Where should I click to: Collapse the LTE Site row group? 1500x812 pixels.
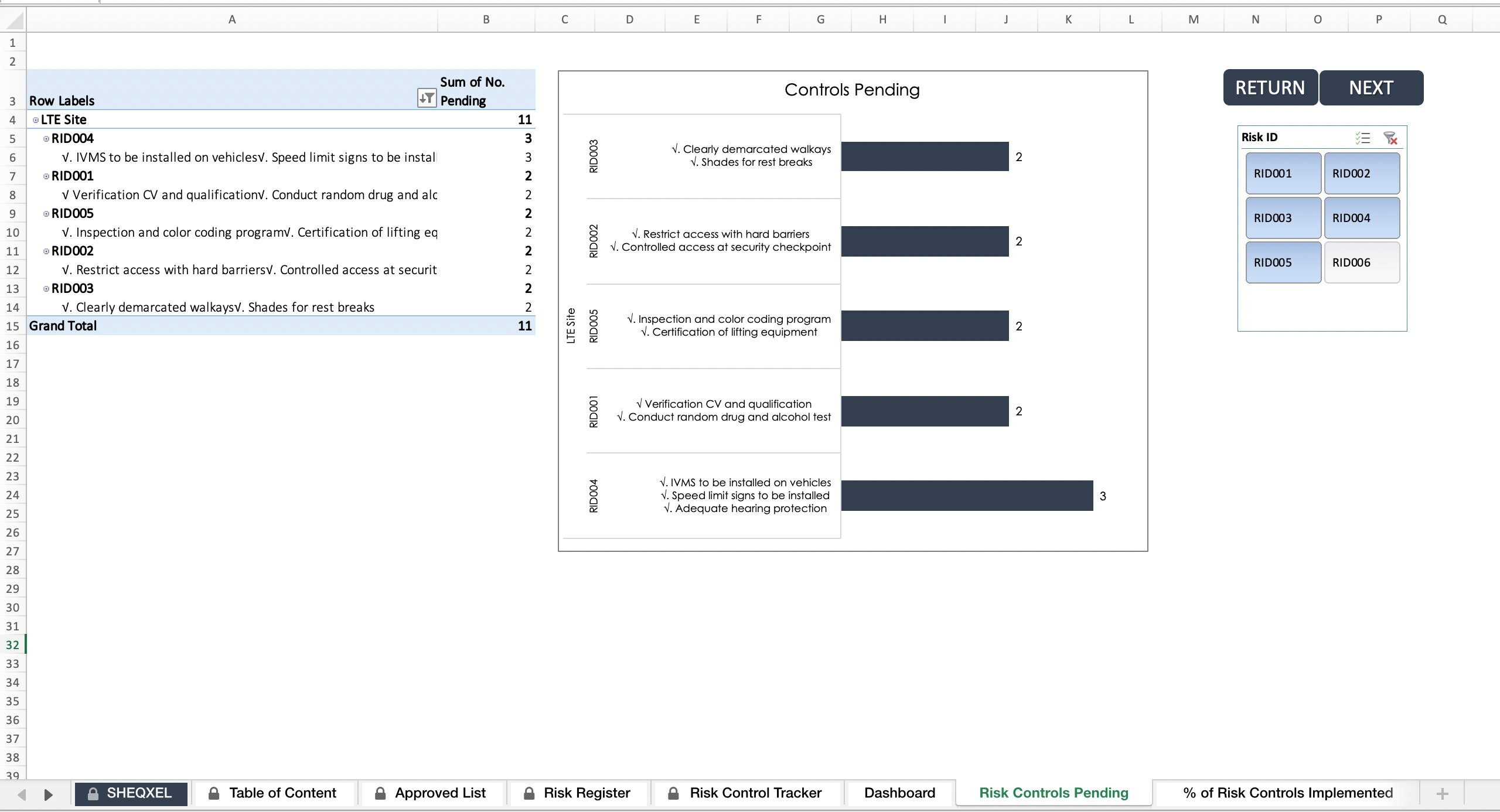36,119
